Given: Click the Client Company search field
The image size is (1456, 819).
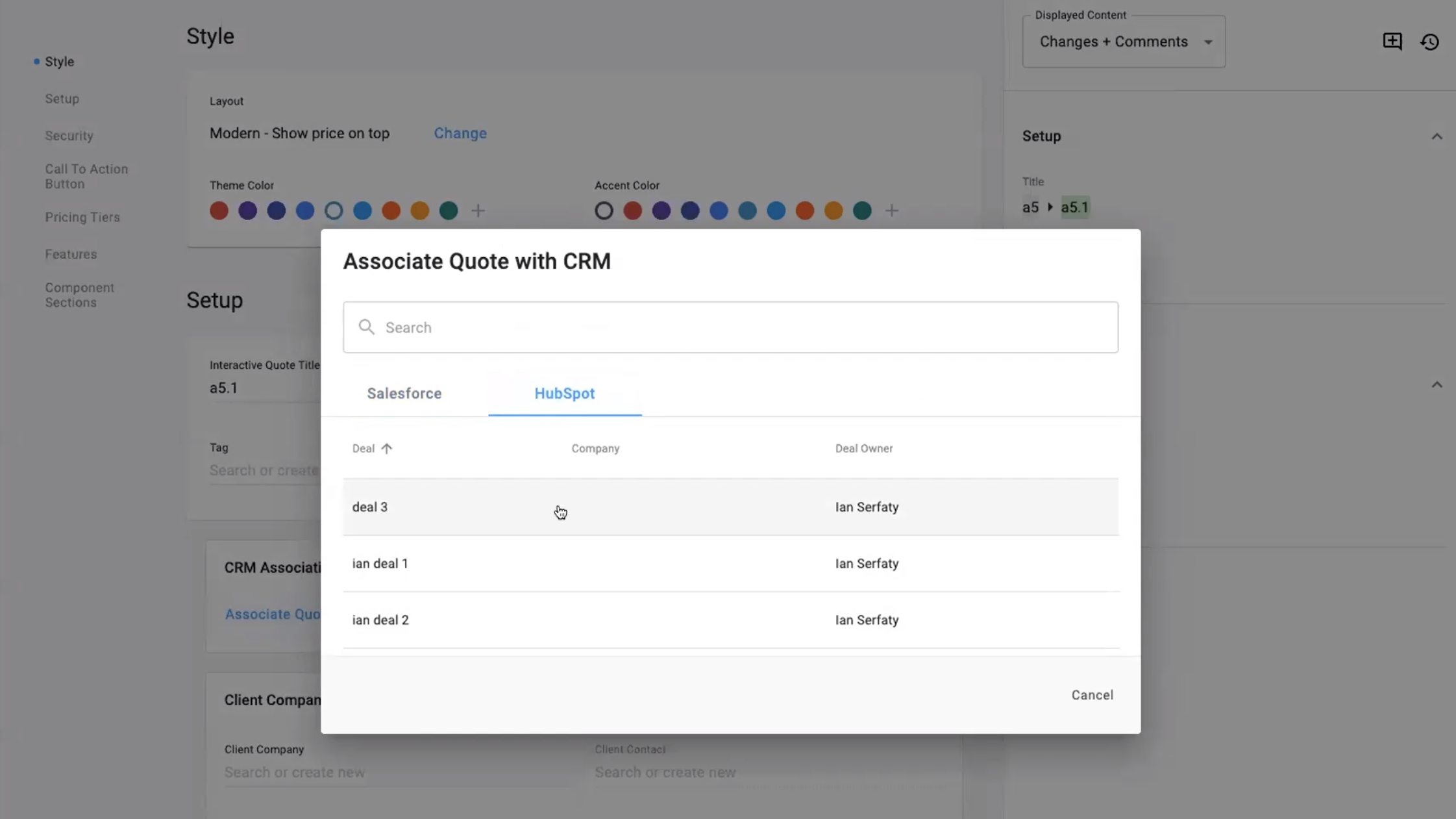Looking at the screenshot, I should (397, 772).
